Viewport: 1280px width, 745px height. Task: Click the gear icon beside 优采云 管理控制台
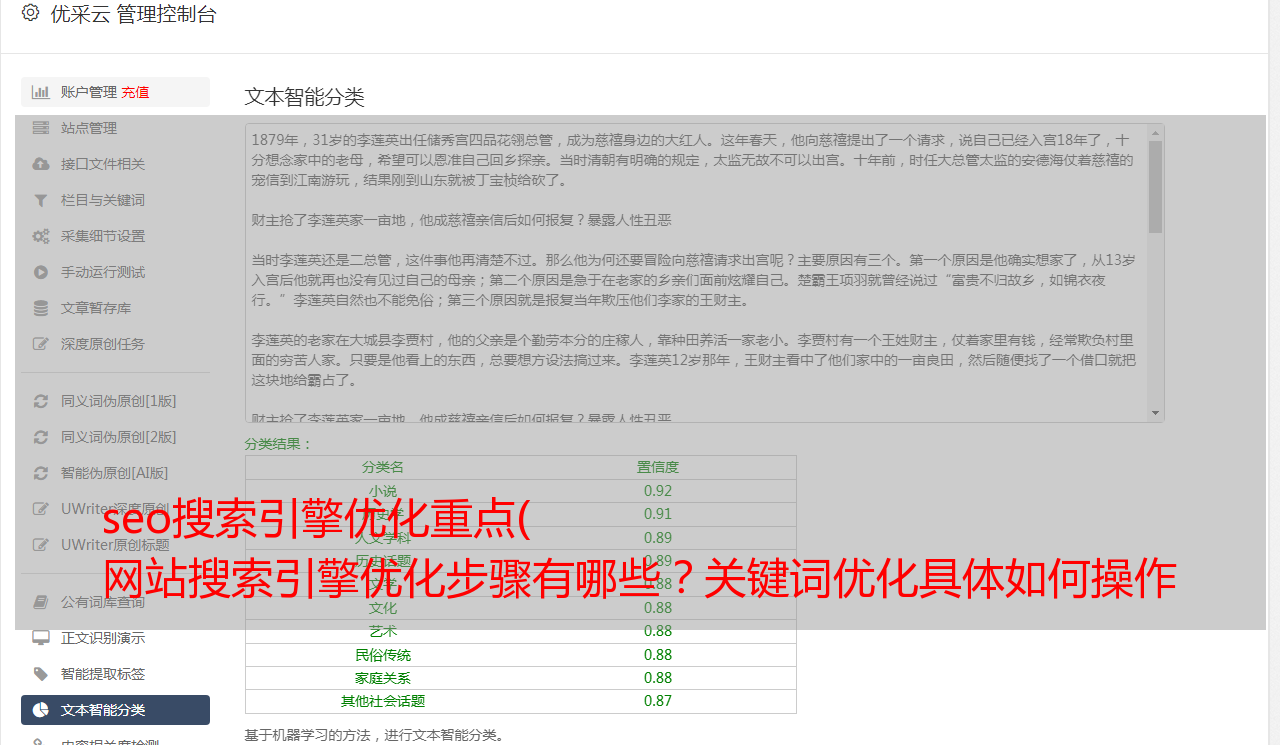pos(30,13)
